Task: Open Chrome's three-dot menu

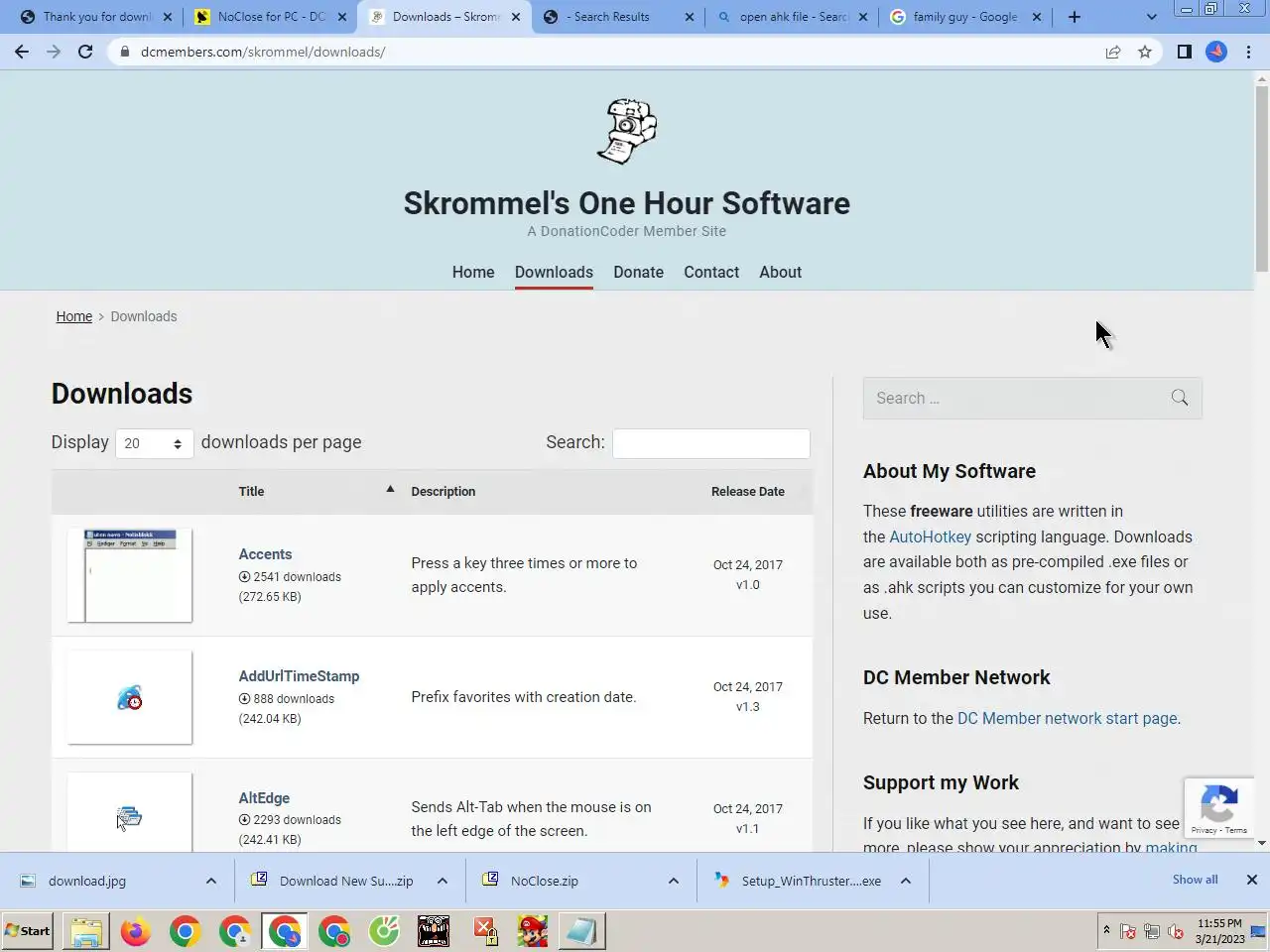Action: (1248, 52)
